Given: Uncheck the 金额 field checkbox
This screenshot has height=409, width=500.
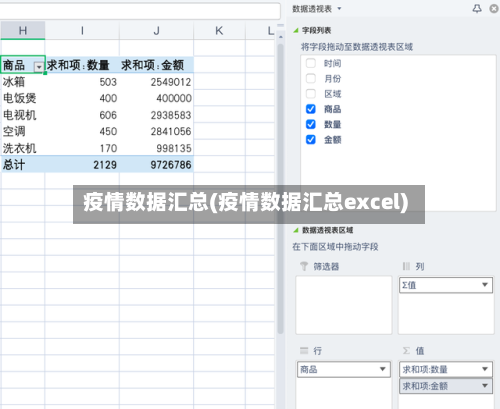Looking at the screenshot, I should tap(311, 140).
